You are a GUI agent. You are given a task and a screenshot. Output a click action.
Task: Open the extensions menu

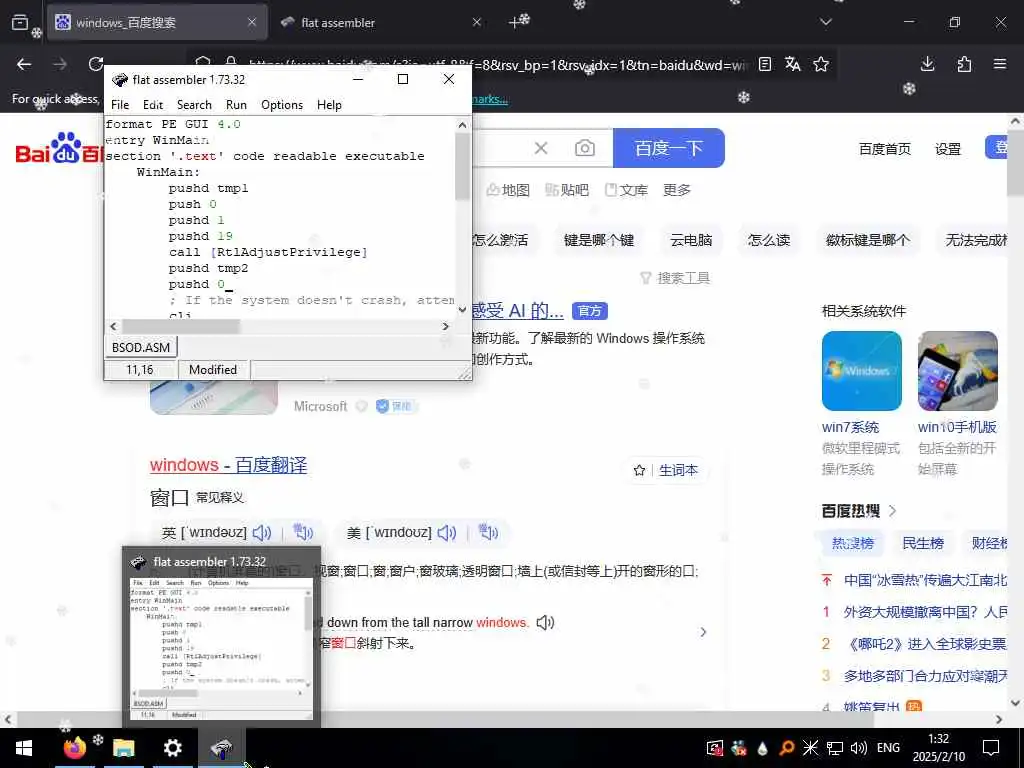point(964,64)
